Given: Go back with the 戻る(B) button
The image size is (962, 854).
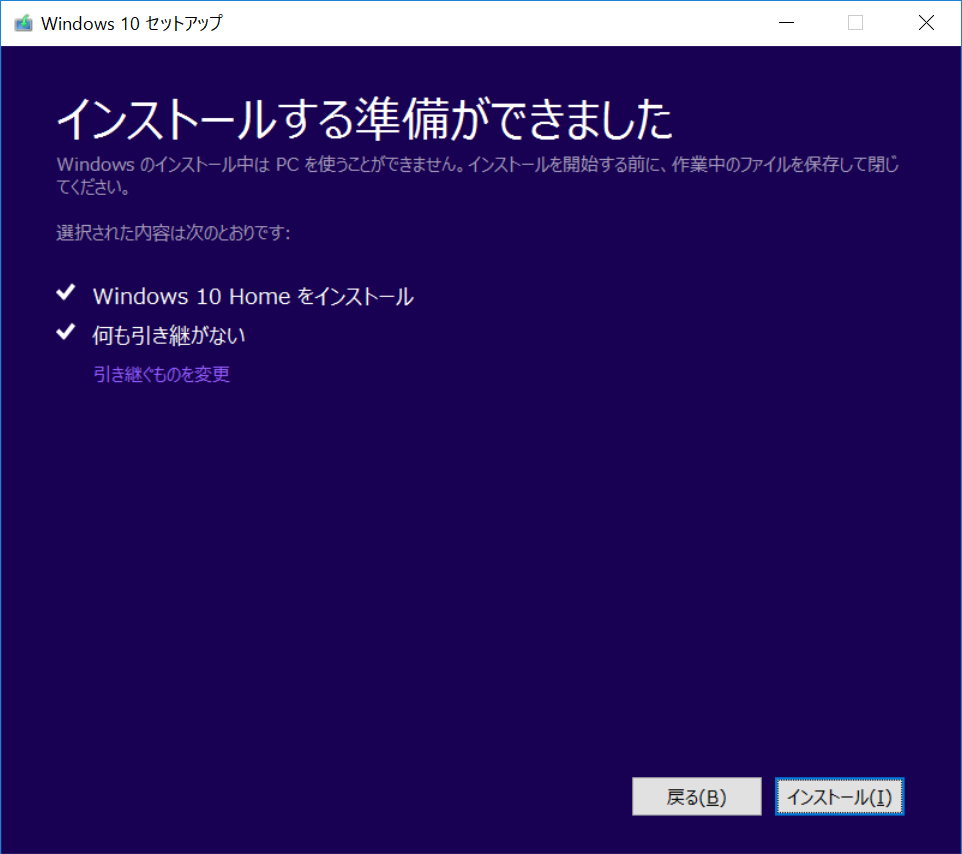Looking at the screenshot, I should tap(696, 796).
